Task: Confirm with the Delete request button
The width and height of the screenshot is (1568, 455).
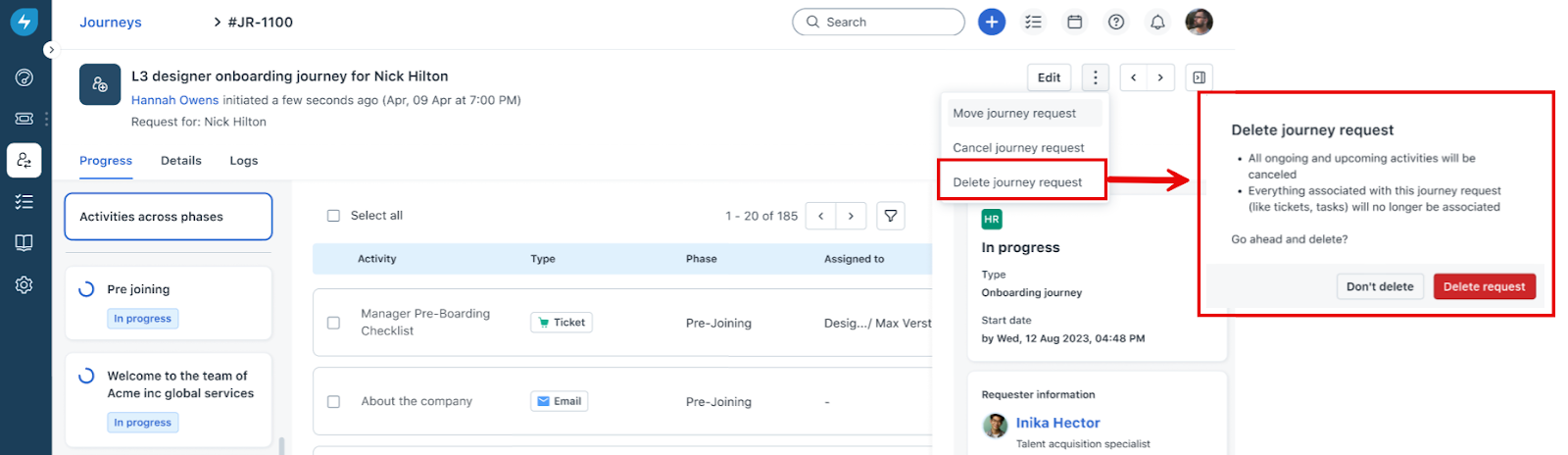Action: click(x=1484, y=286)
